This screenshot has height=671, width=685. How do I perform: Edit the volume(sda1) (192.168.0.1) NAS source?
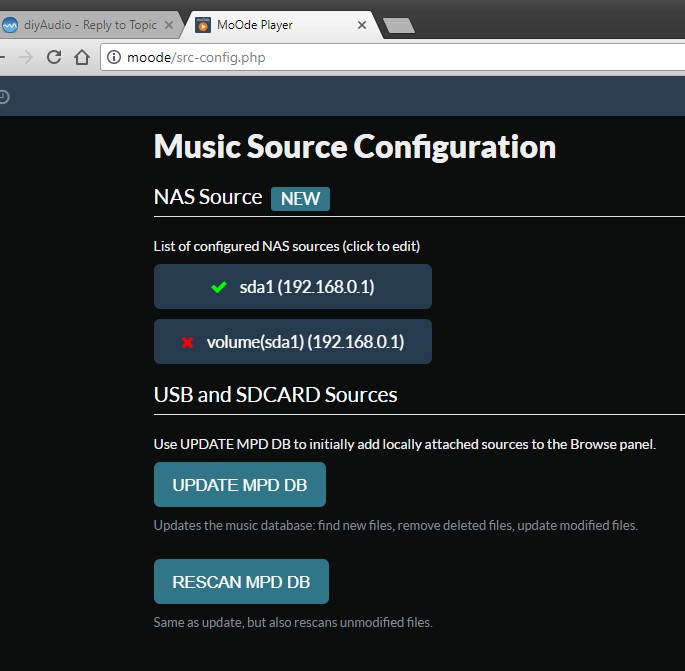coord(293,342)
